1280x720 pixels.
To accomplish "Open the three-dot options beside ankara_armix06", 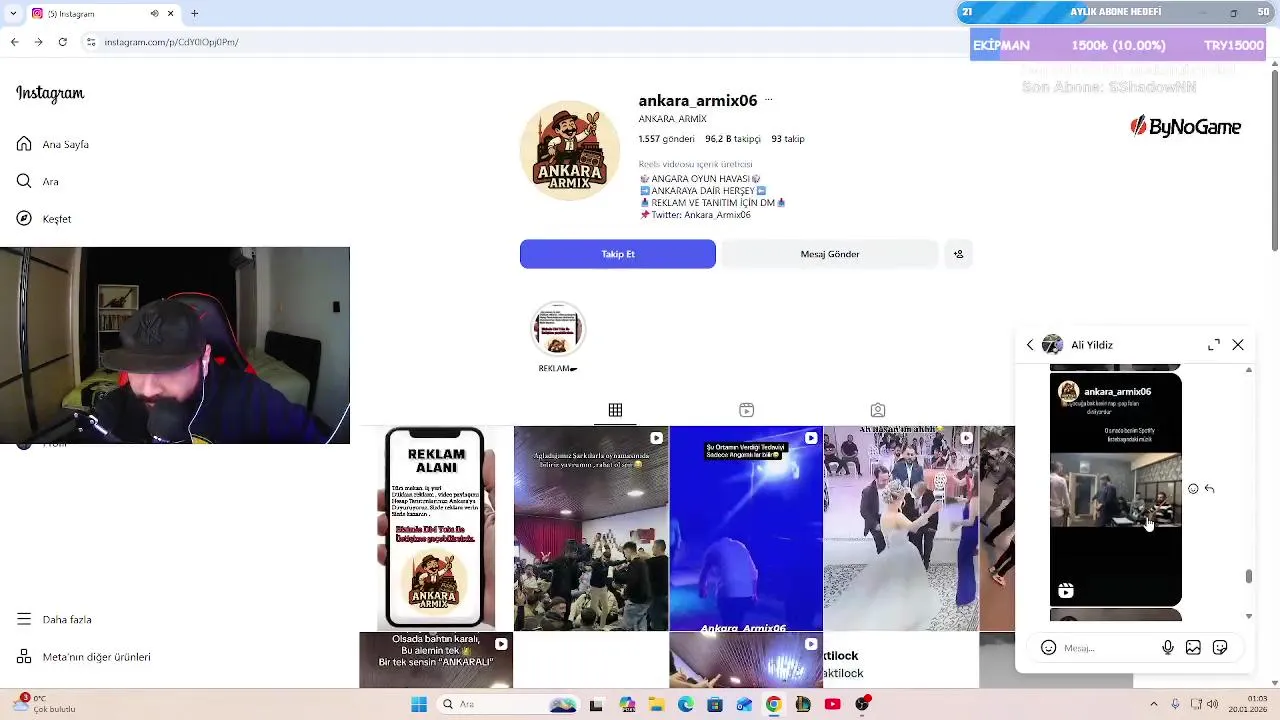I will click(x=768, y=100).
